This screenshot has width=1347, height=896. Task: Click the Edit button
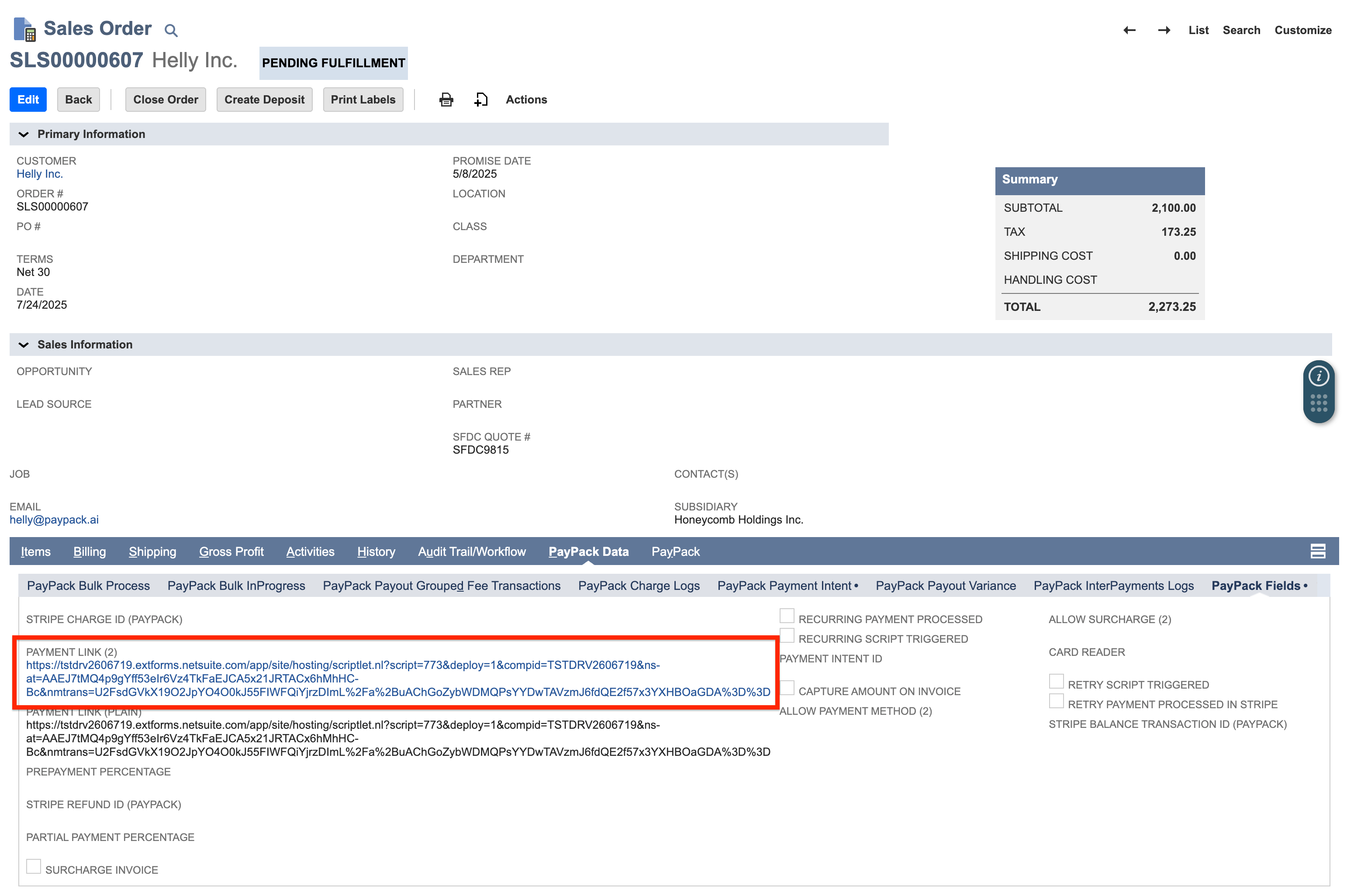click(x=28, y=99)
